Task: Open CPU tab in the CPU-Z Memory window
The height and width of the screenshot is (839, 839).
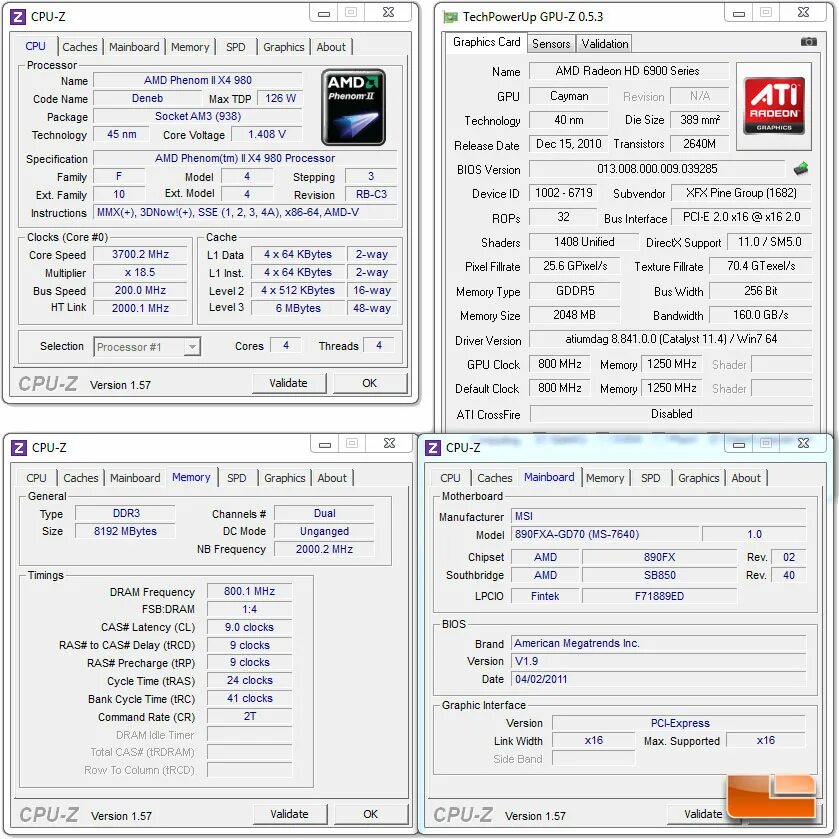Action: [x=36, y=478]
